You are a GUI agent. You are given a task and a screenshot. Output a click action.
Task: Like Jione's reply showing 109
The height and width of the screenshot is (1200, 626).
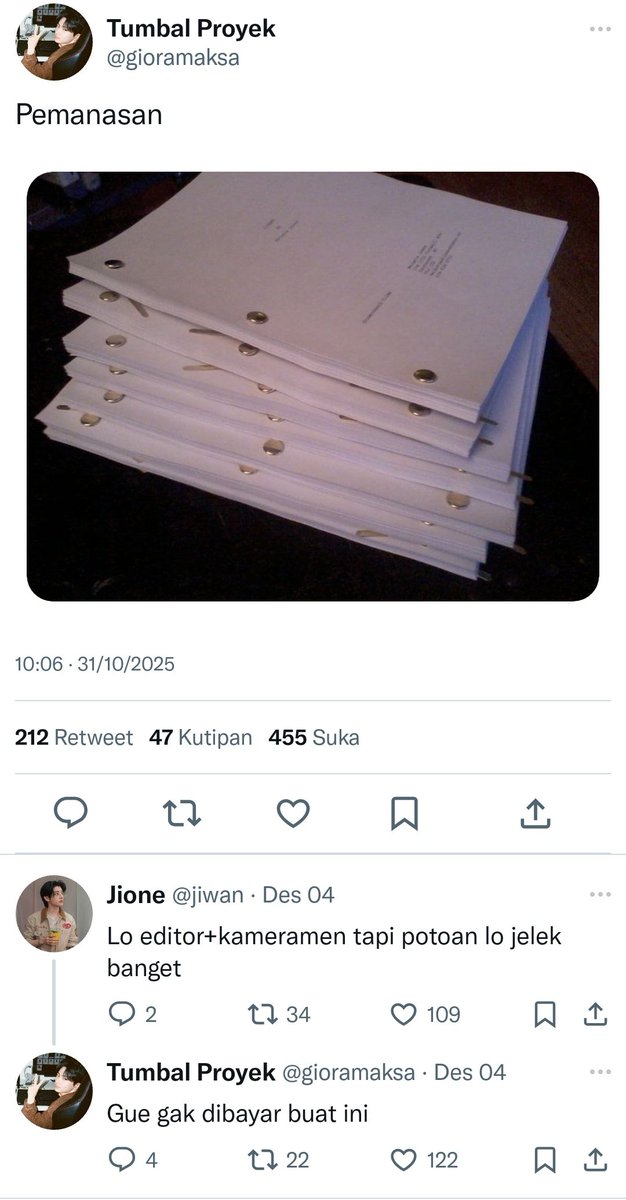pyautogui.click(x=425, y=1015)
